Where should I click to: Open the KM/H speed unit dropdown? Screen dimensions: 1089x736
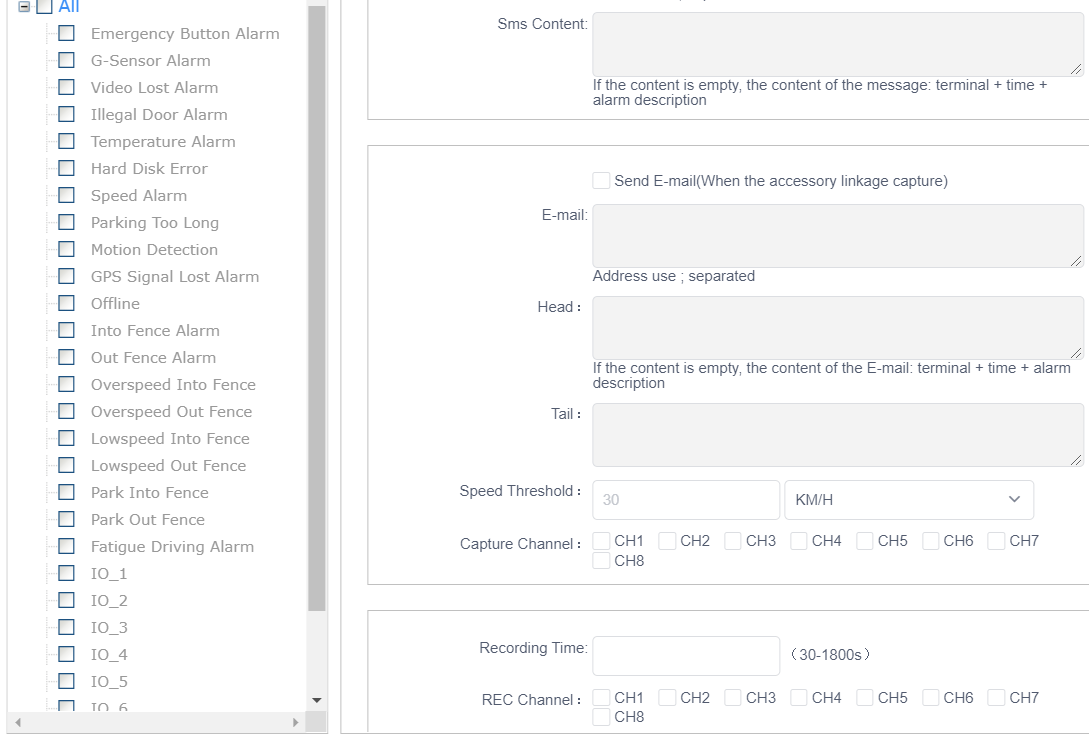click(x=909, y=500)
